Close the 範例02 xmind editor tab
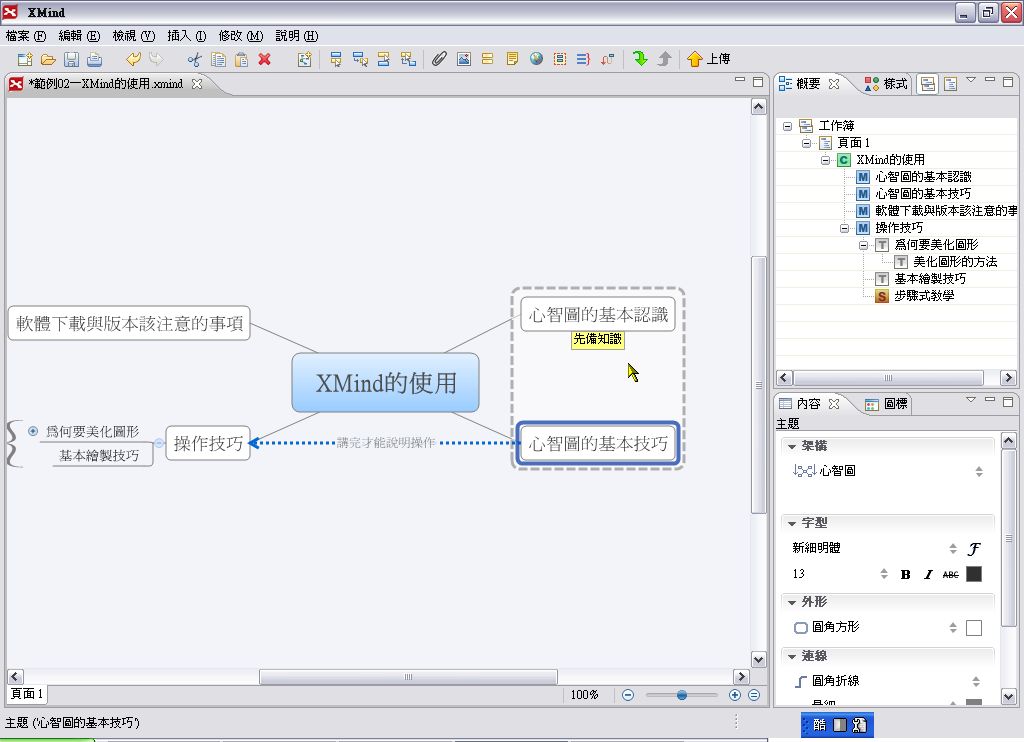 tap(197, 84)
